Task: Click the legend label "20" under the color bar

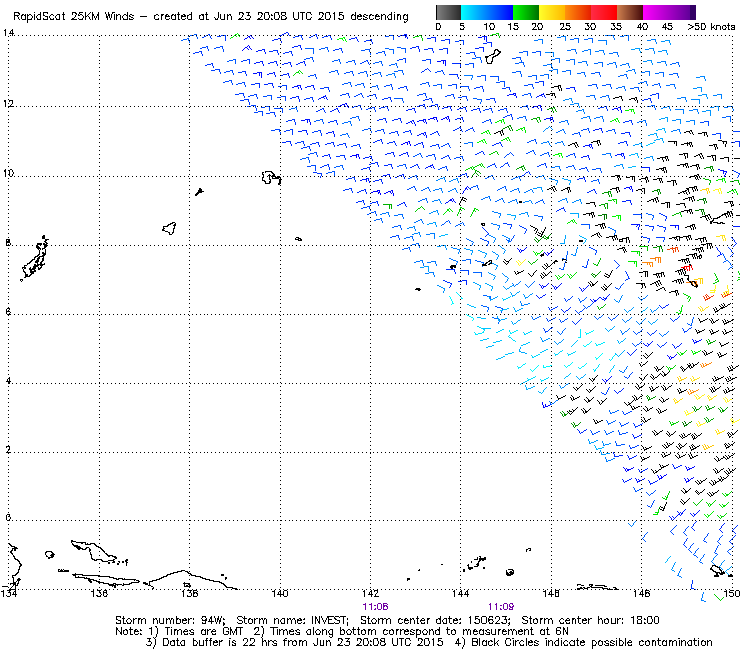Action: 537,26
